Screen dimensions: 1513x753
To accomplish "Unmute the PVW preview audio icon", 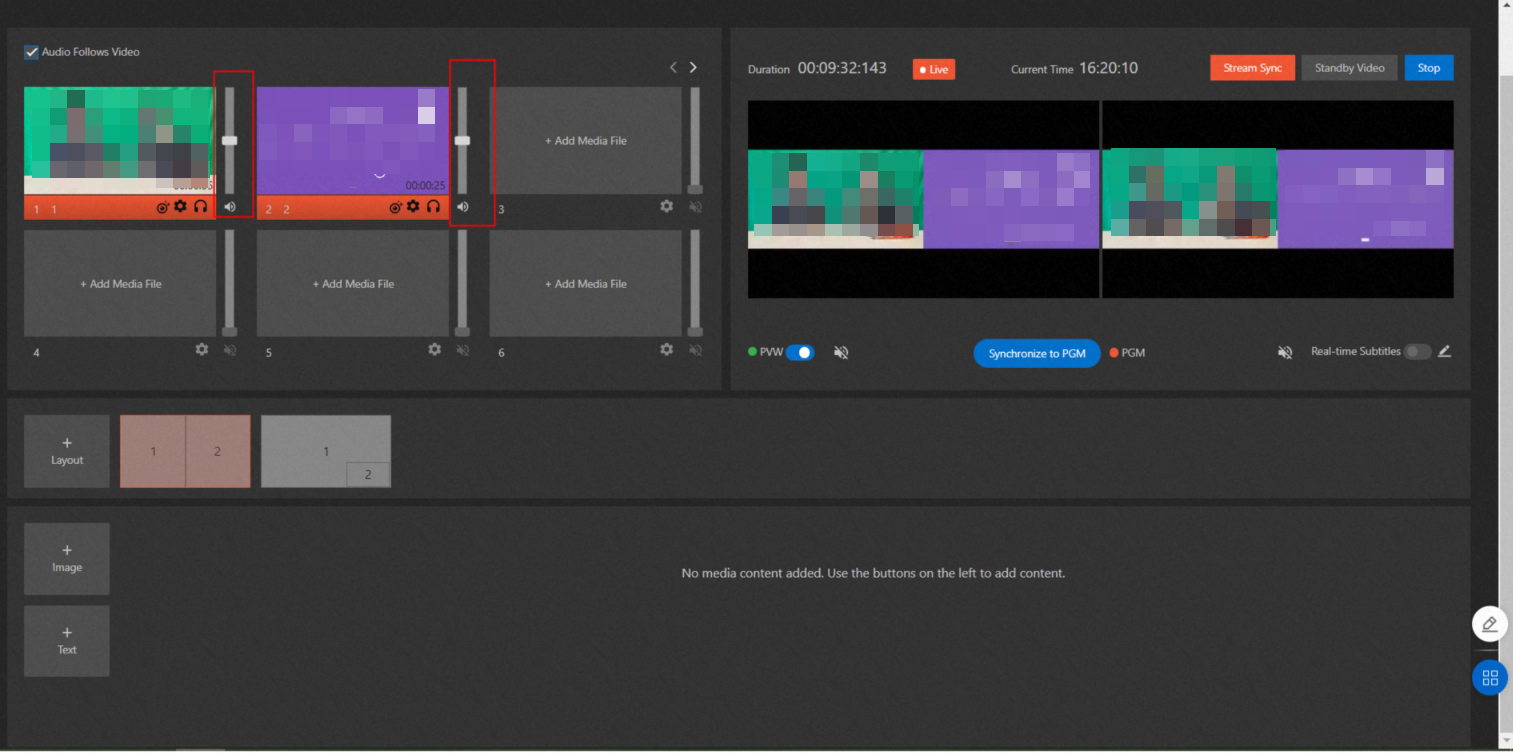I will pos(841,353).
